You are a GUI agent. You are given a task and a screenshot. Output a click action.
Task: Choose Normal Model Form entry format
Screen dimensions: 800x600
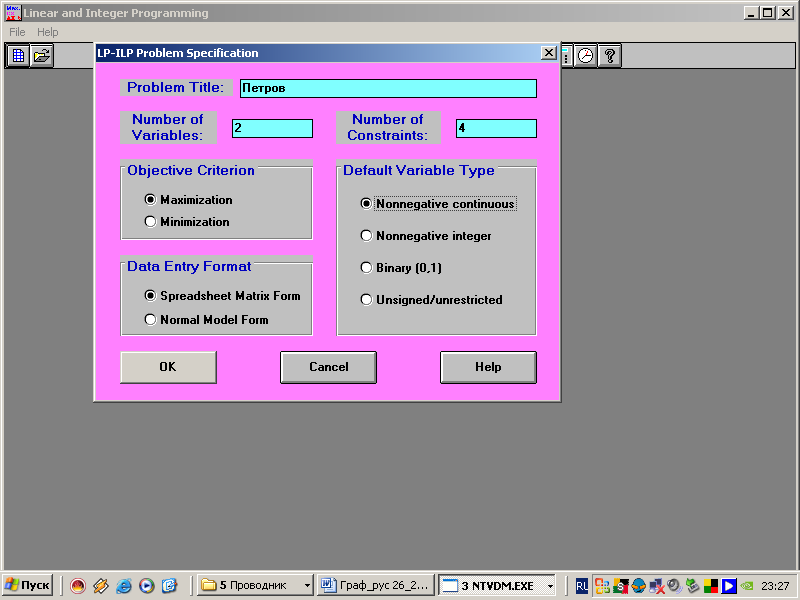click(150, 319)
